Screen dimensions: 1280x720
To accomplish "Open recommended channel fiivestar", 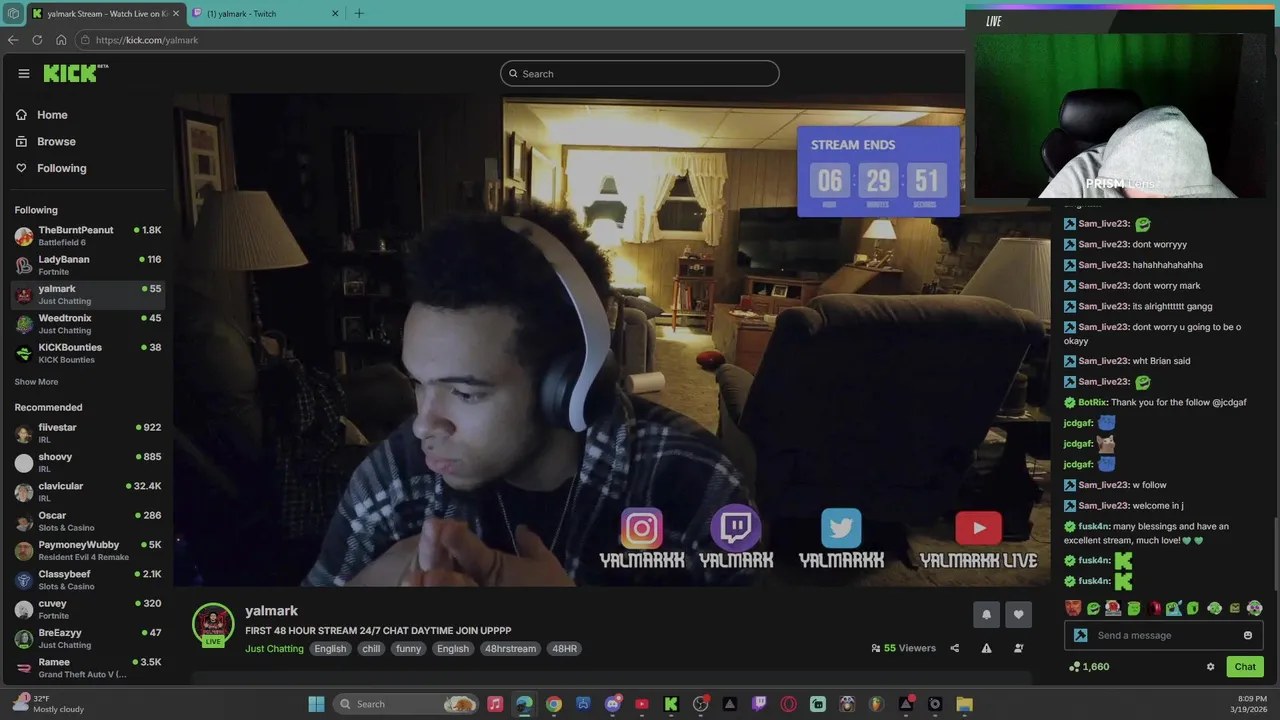I will (x=88, y=433).
